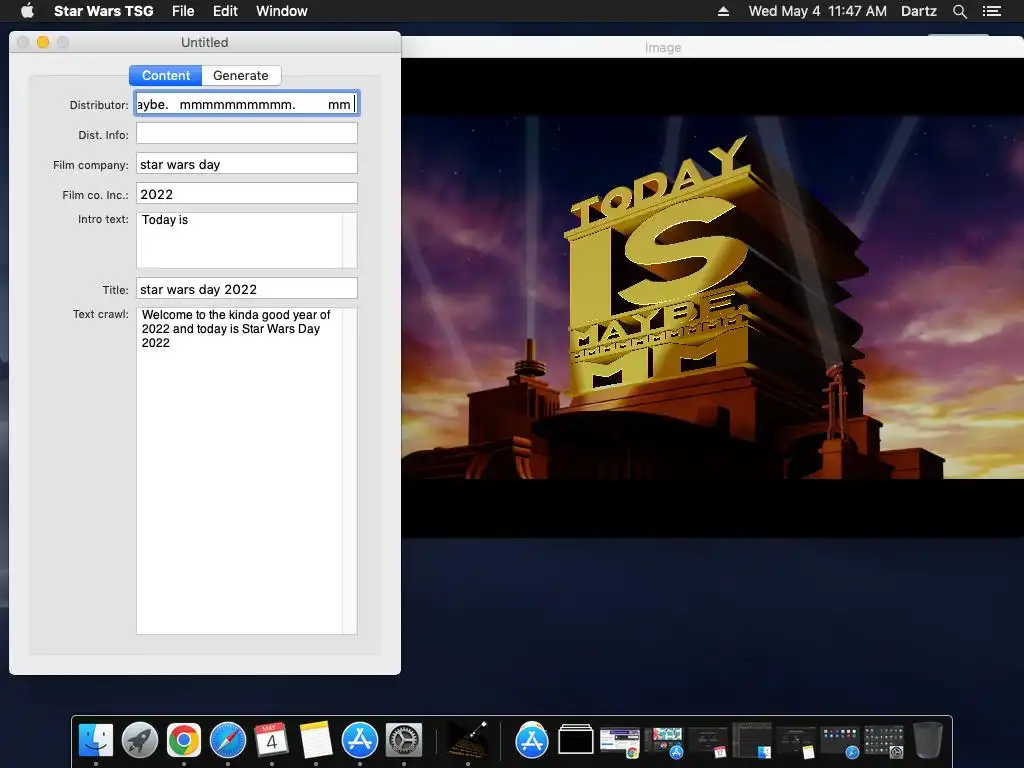
Task: Open the App Store icon right of Dock divider
Action: 532,740
